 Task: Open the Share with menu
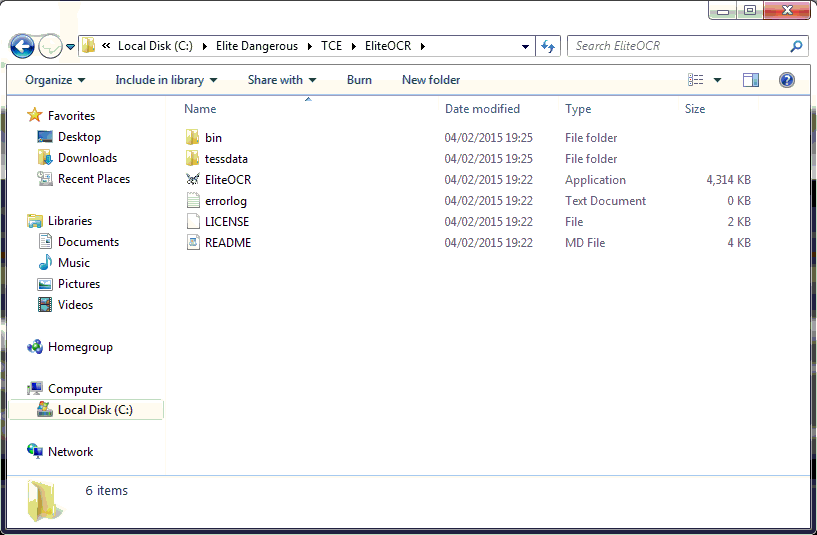282,80
